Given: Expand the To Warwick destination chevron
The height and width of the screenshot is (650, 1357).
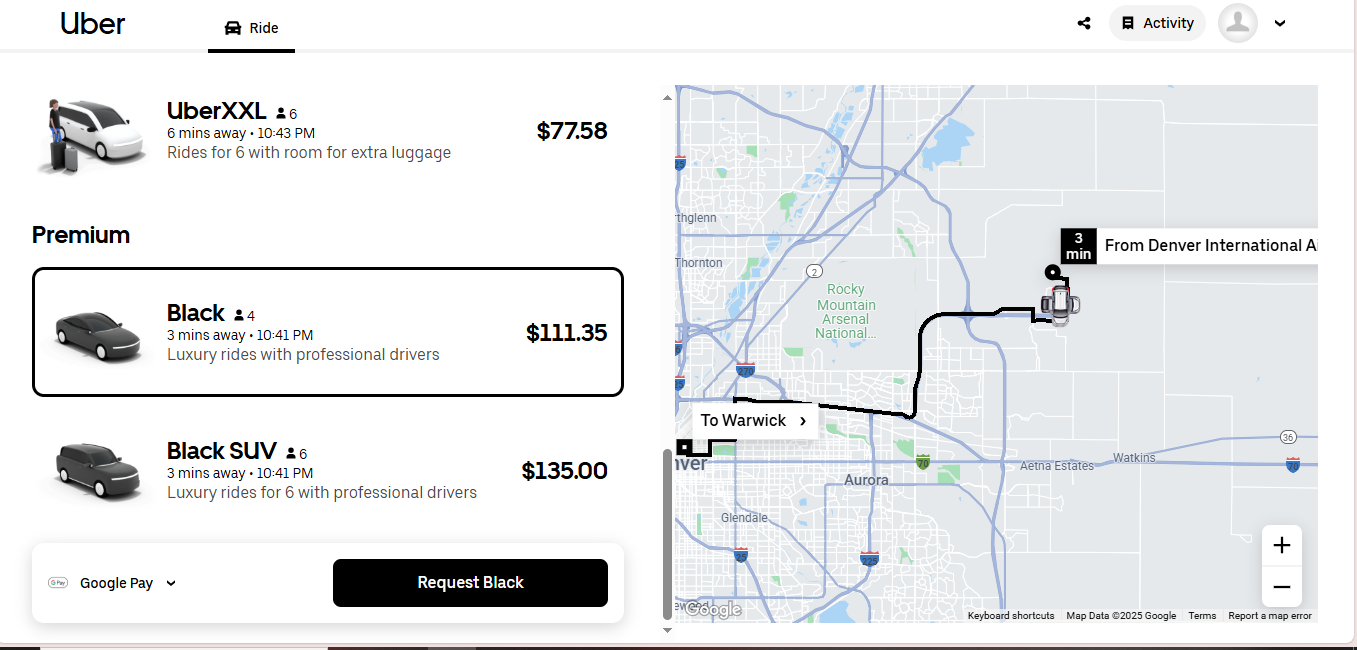Looking at the screenshot, I should pos(803,421).
